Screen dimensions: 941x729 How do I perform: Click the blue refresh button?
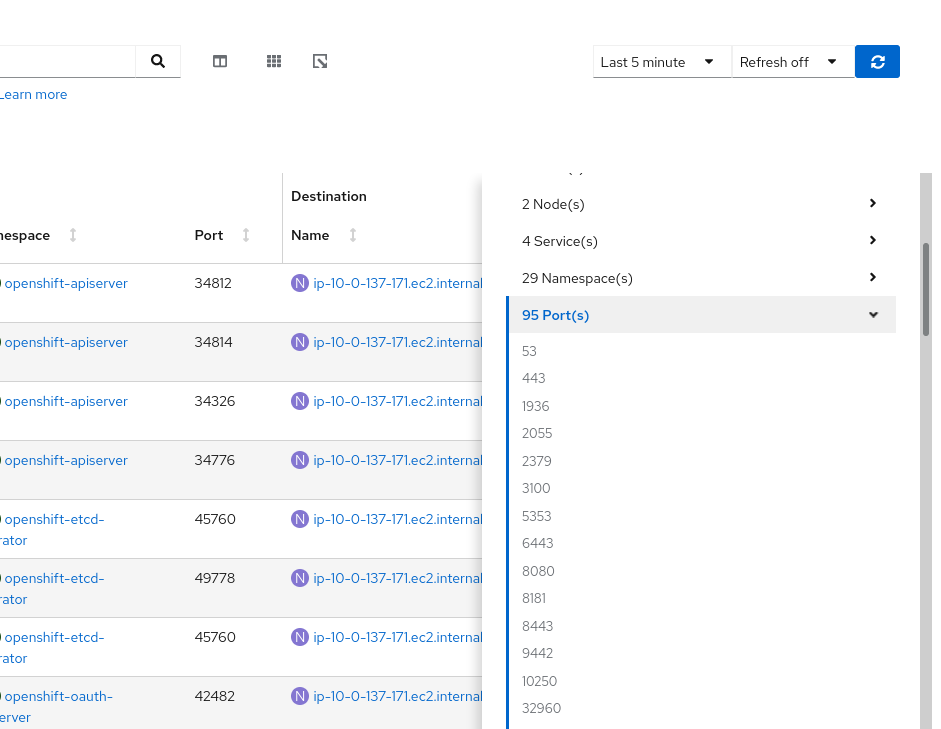point(877,61)
